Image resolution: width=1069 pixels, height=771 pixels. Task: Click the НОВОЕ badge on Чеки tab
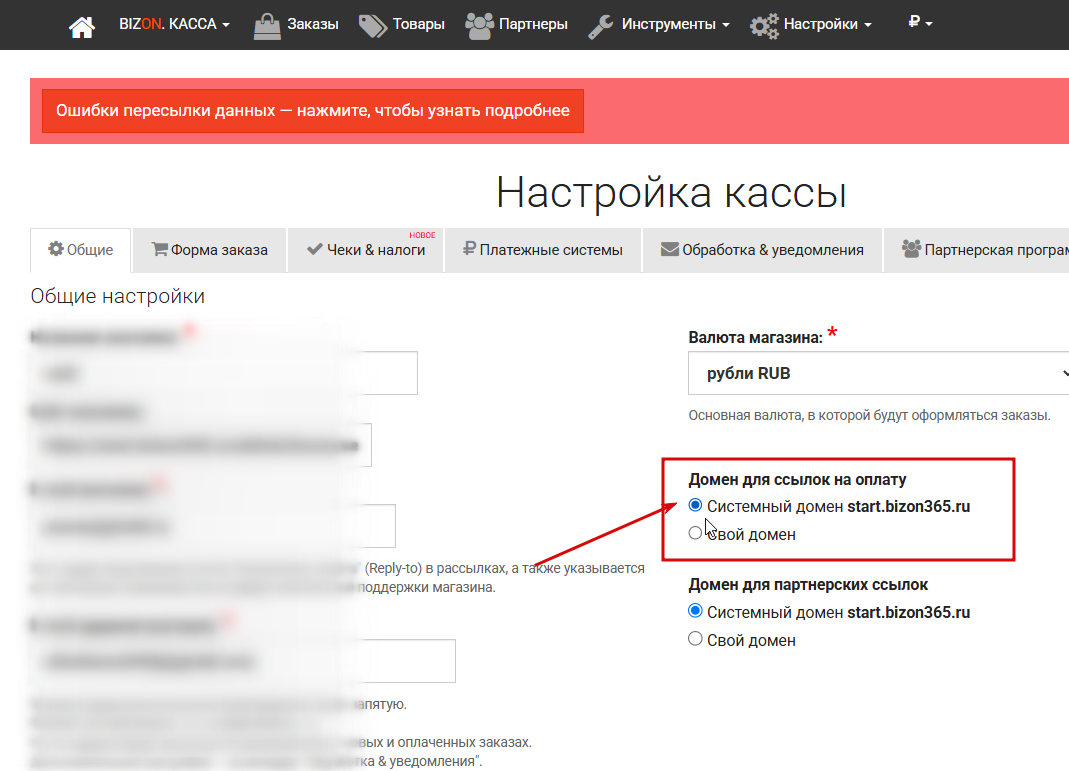click(422, 235)
